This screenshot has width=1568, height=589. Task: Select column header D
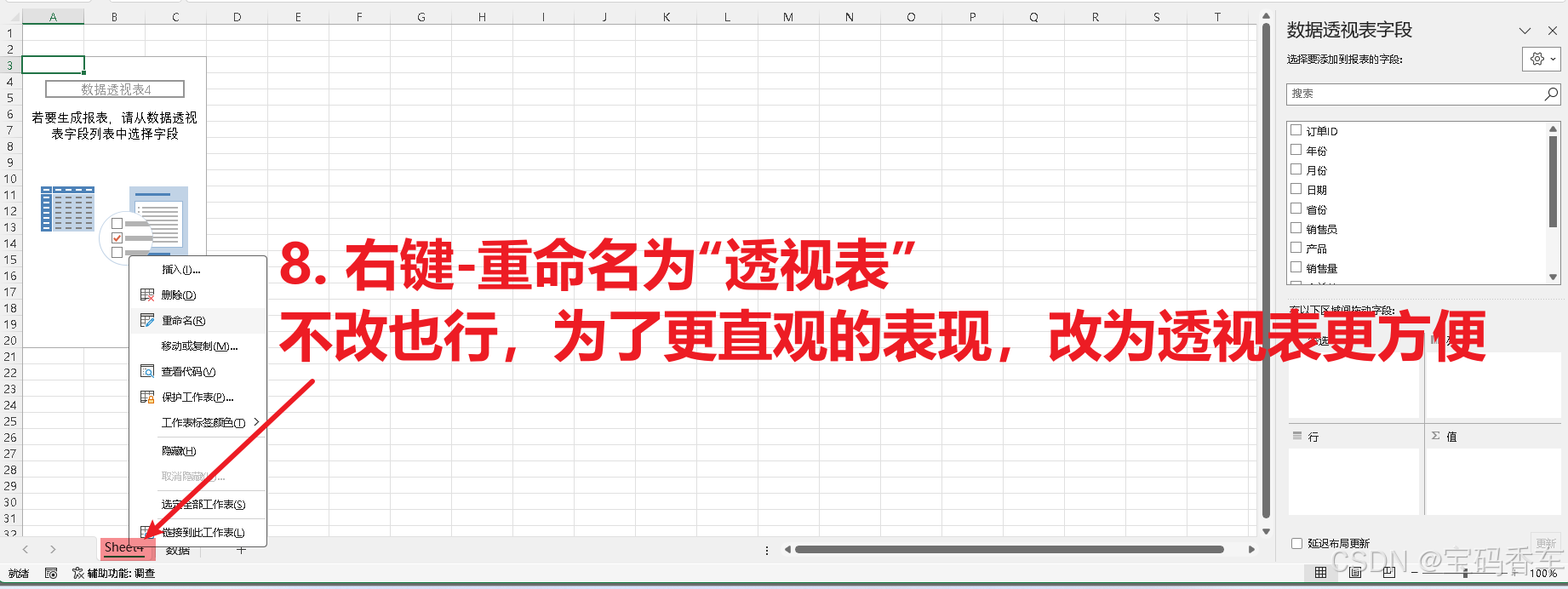[x=237, y=17]
